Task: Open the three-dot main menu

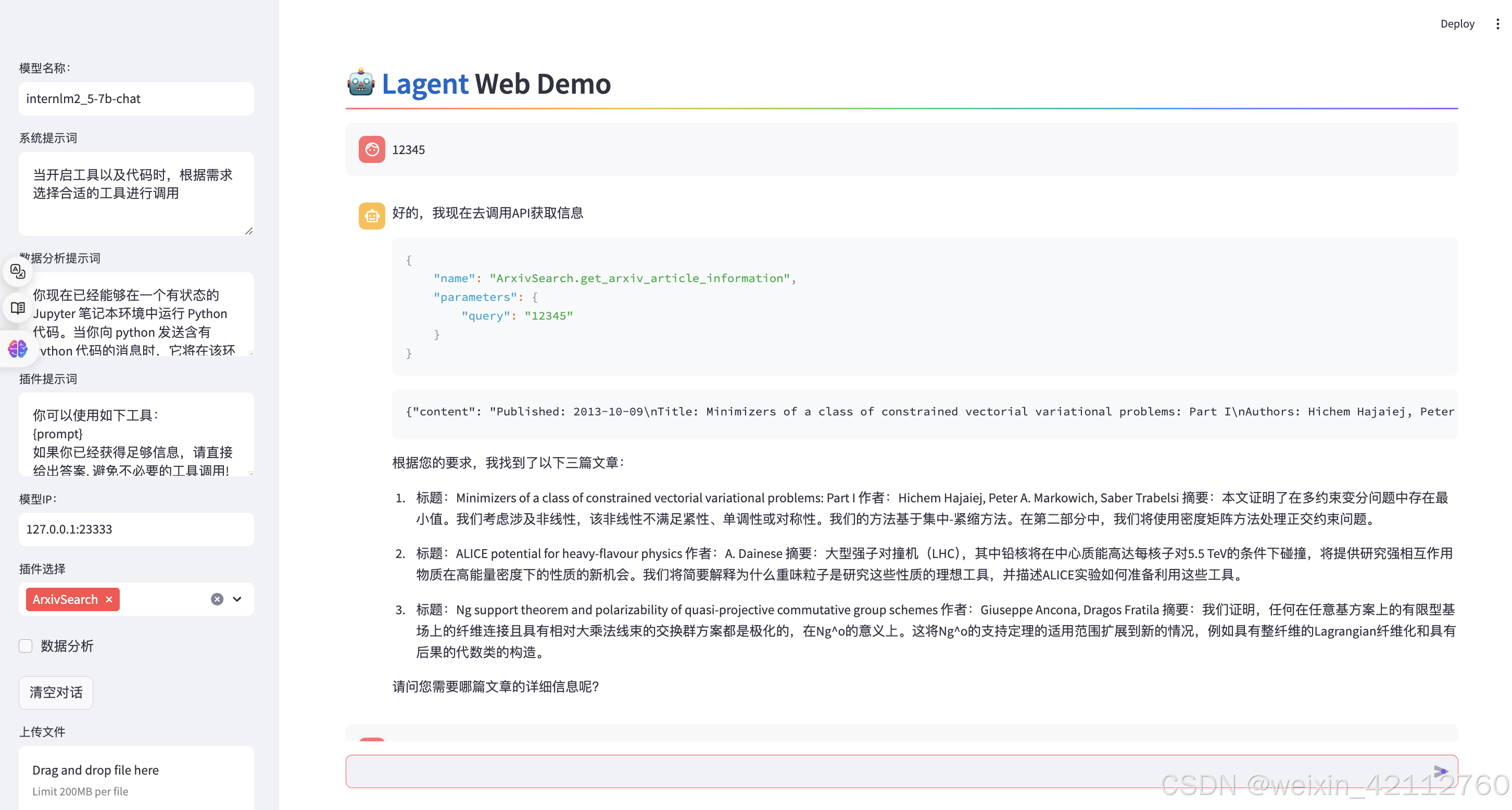Action: coord(1497,24)
